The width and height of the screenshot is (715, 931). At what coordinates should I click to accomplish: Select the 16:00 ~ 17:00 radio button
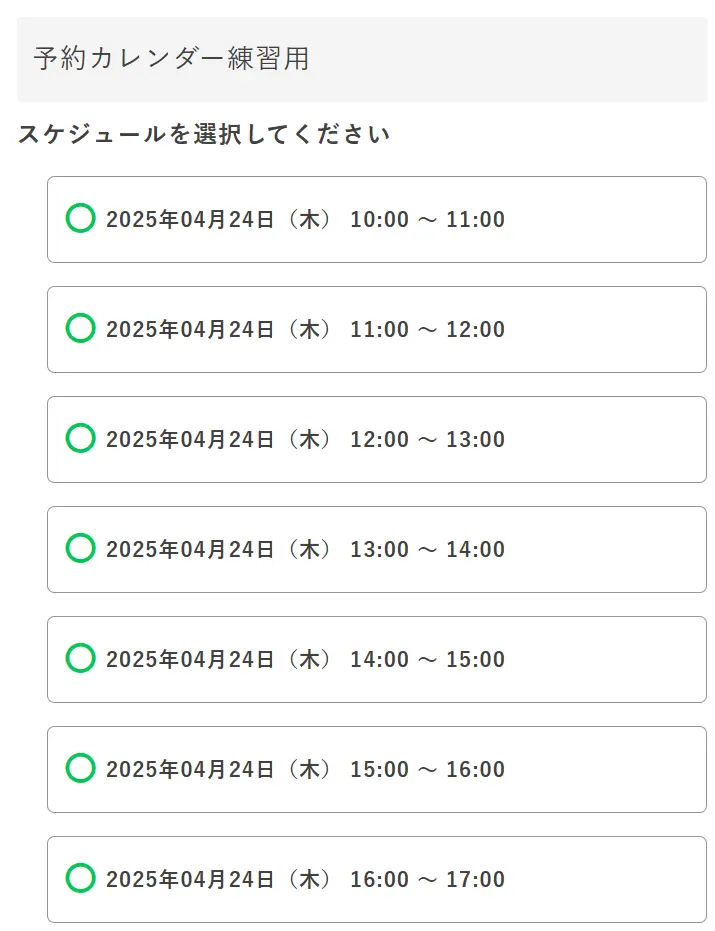[80, 879]
